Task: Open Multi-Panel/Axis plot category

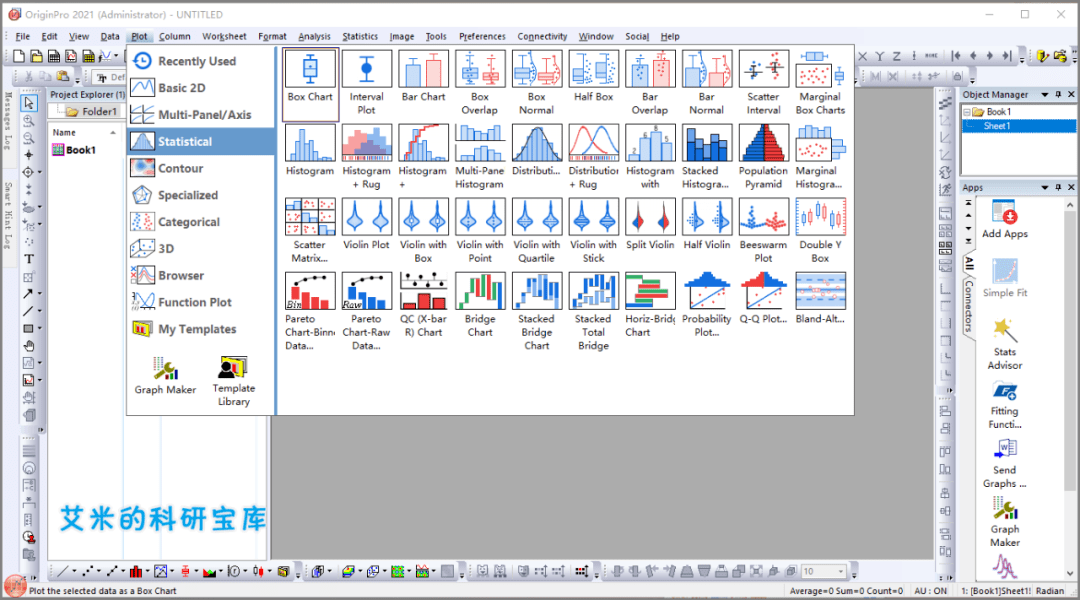Action: coord(200,114)
